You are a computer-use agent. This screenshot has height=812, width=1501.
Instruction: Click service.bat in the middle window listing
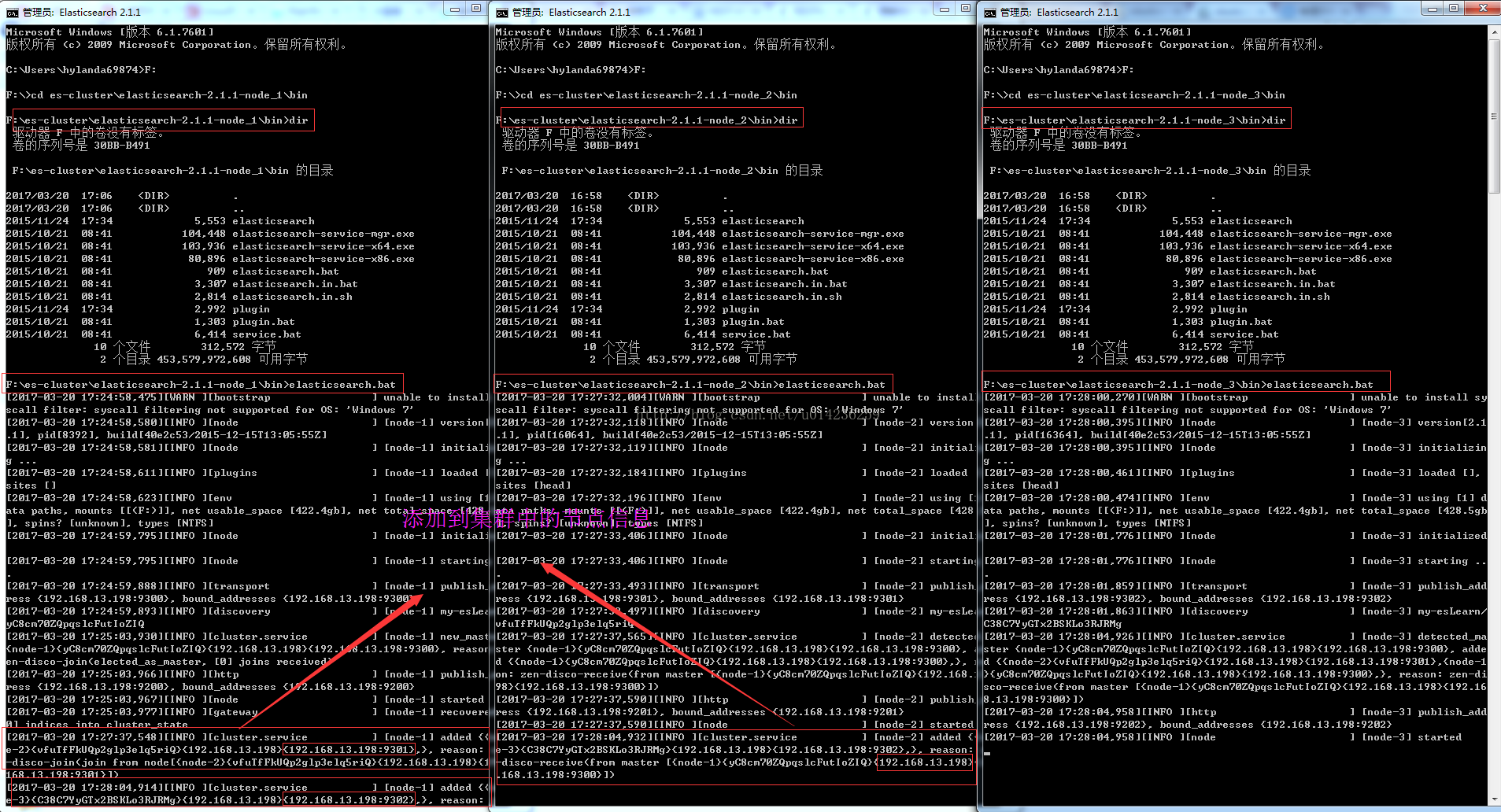pos(756,334)
